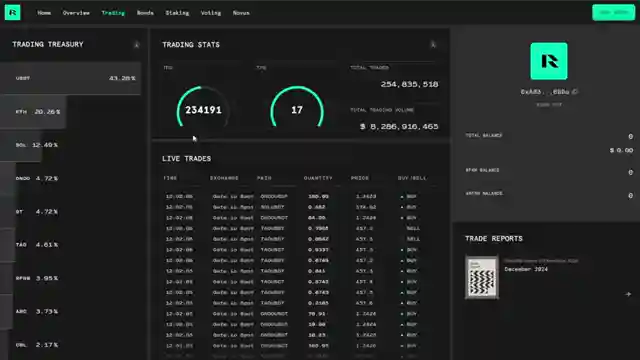Select the ETH 20.26% treasury bar
Image resolution: width=640 pixels, height=360 pixels.
tap(33, 112)
